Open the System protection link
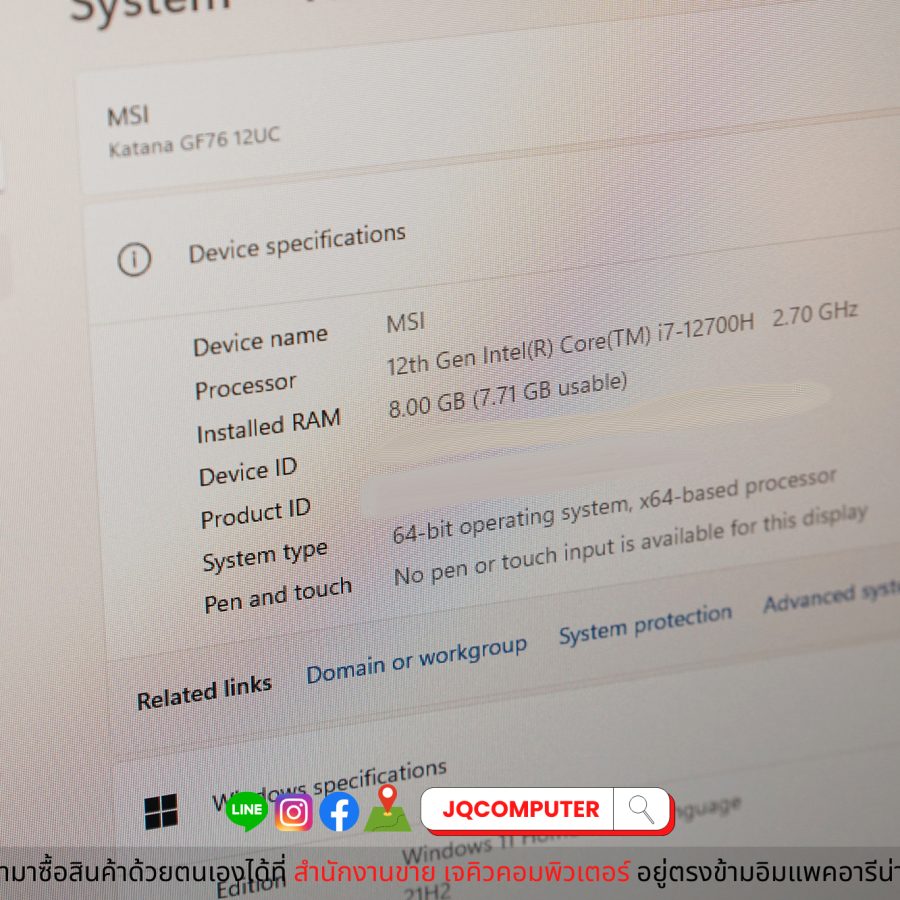900x900 pixels. pos(646,624)
